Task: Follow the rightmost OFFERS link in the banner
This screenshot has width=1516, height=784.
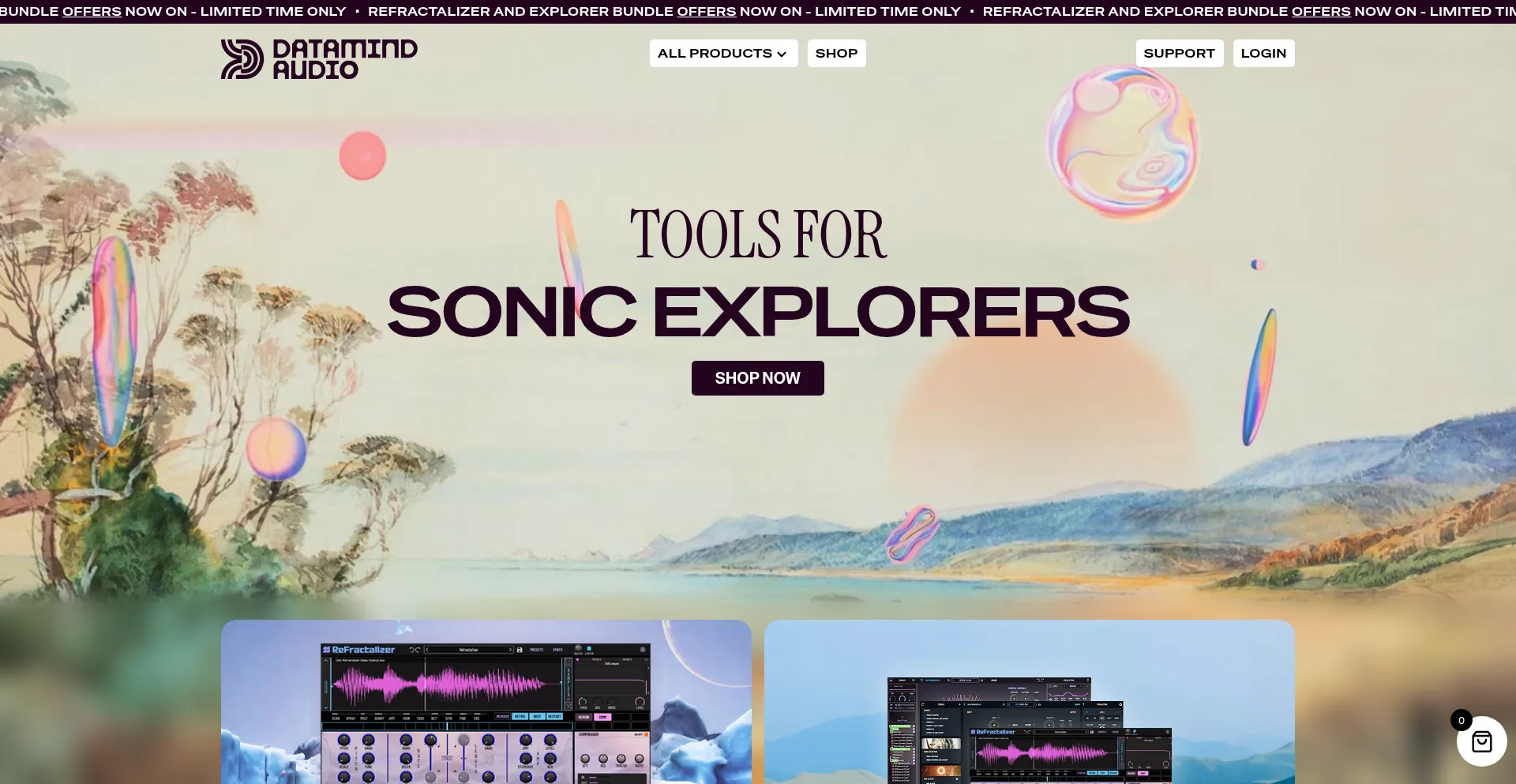Action: coord(1321,11)
